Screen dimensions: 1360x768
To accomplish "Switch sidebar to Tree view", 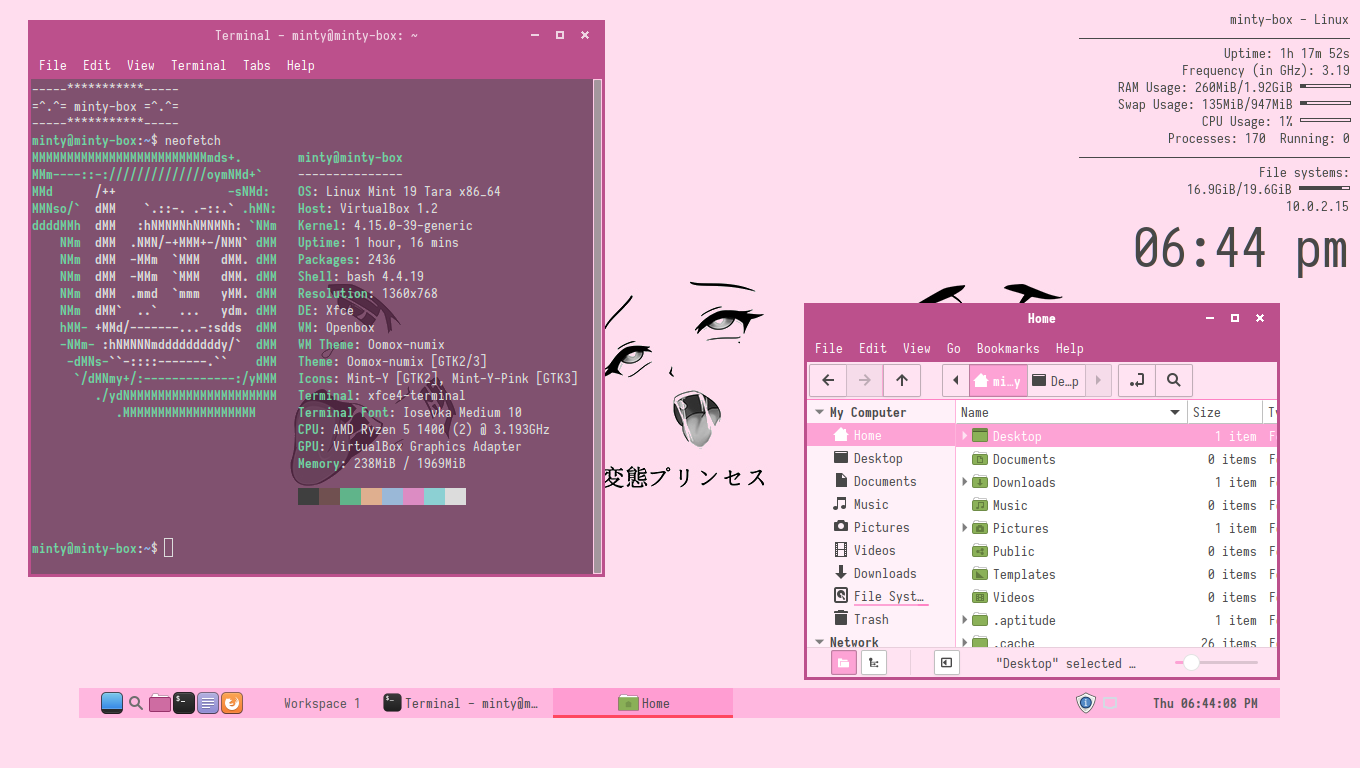I will (874, 663).
